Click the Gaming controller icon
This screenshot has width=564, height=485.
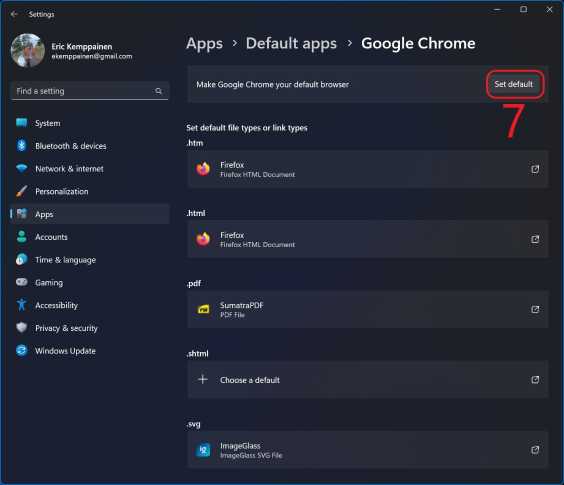[x=22, y=282]
